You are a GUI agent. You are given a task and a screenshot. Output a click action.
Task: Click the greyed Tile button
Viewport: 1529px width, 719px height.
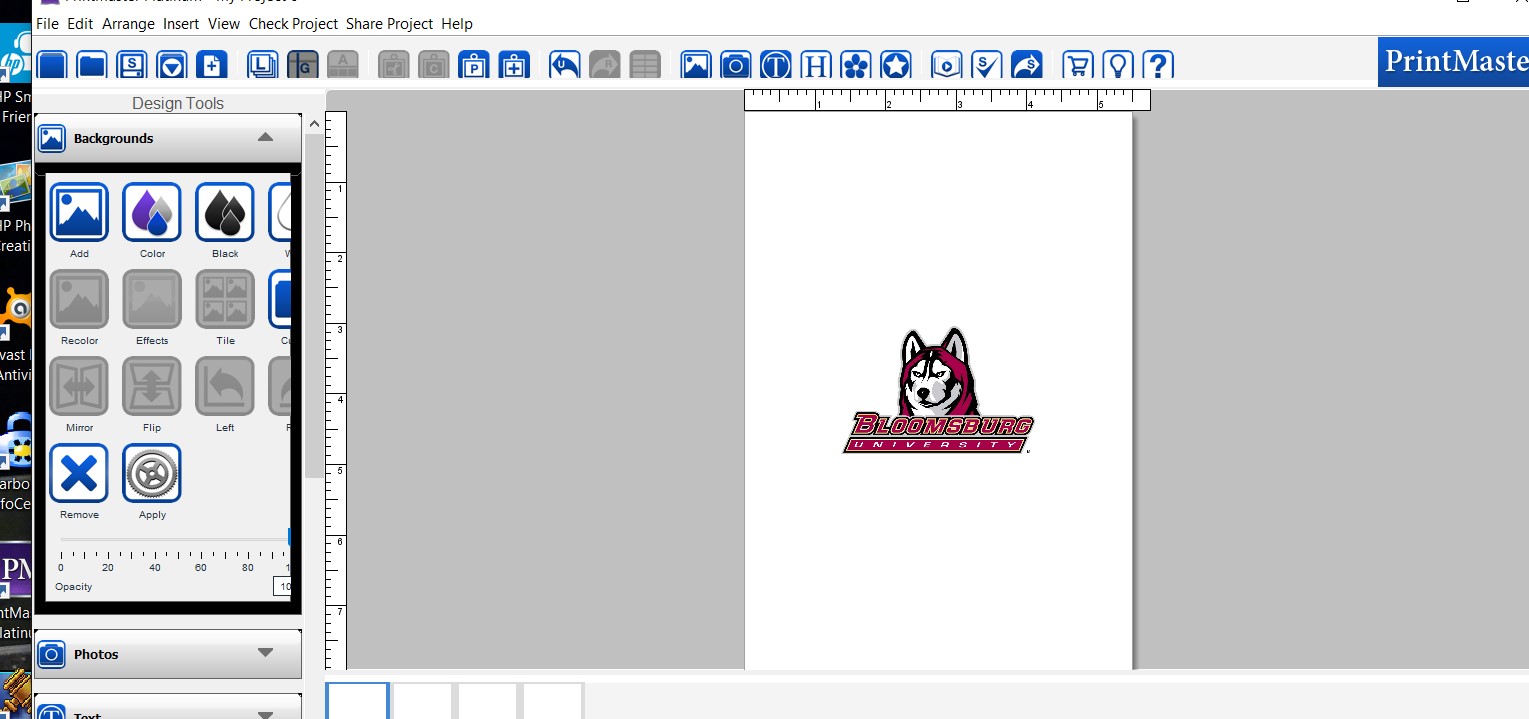[x=225, y=299]
